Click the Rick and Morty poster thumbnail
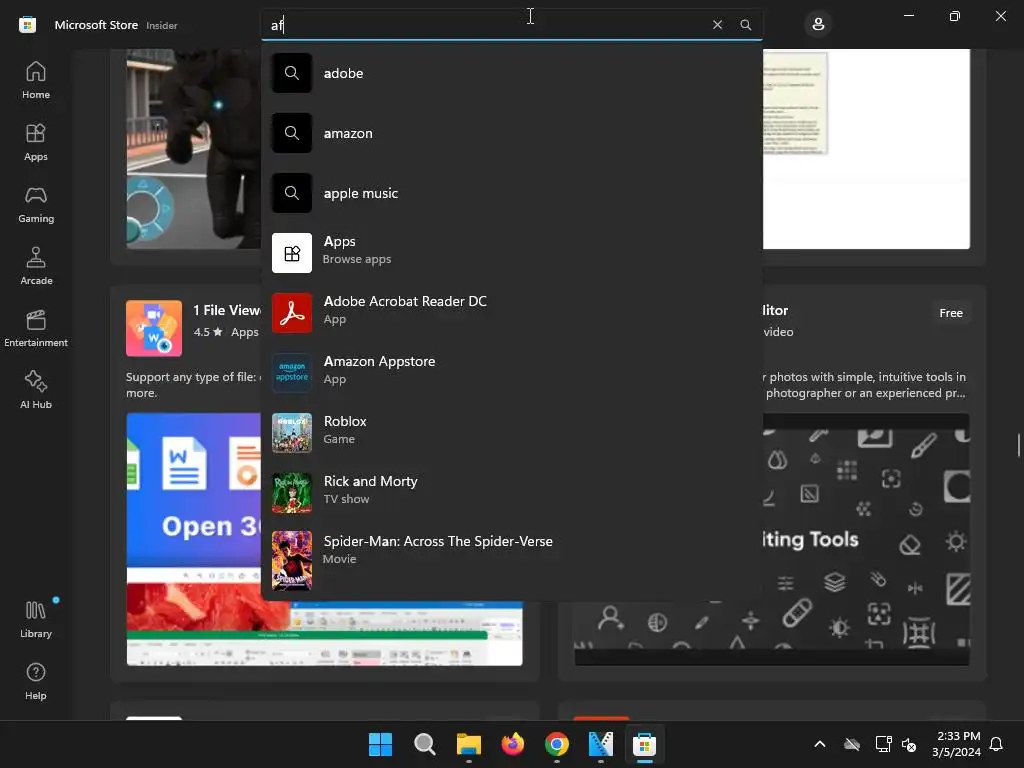This screenshot has height=768, width=1024. point(292,493)
